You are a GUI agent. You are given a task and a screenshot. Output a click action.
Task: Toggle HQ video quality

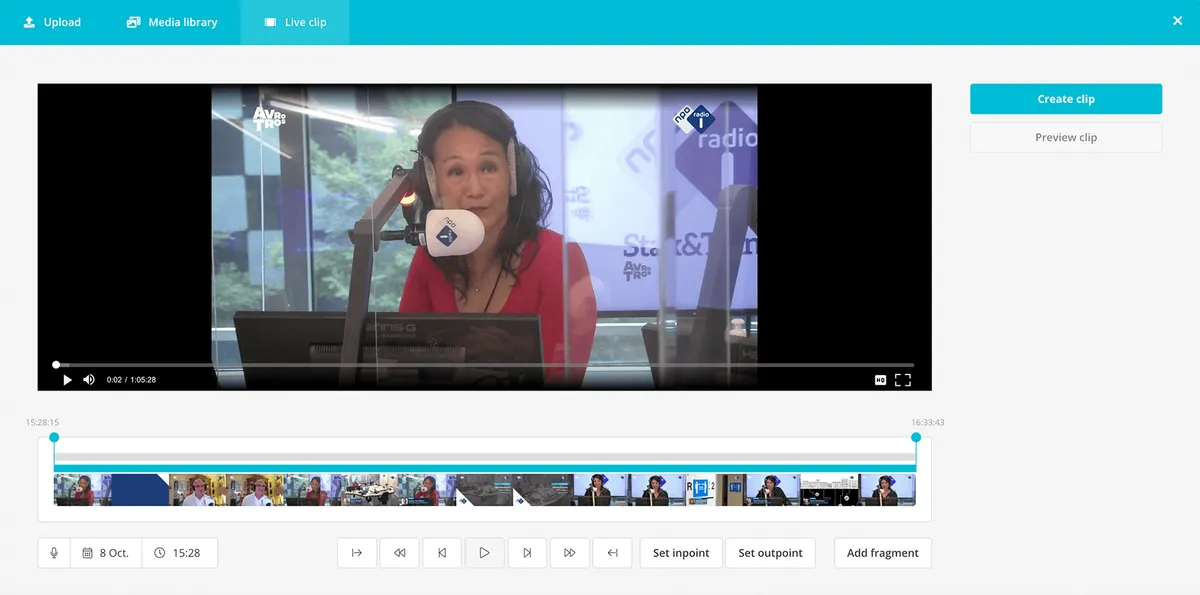click(880, 380)
